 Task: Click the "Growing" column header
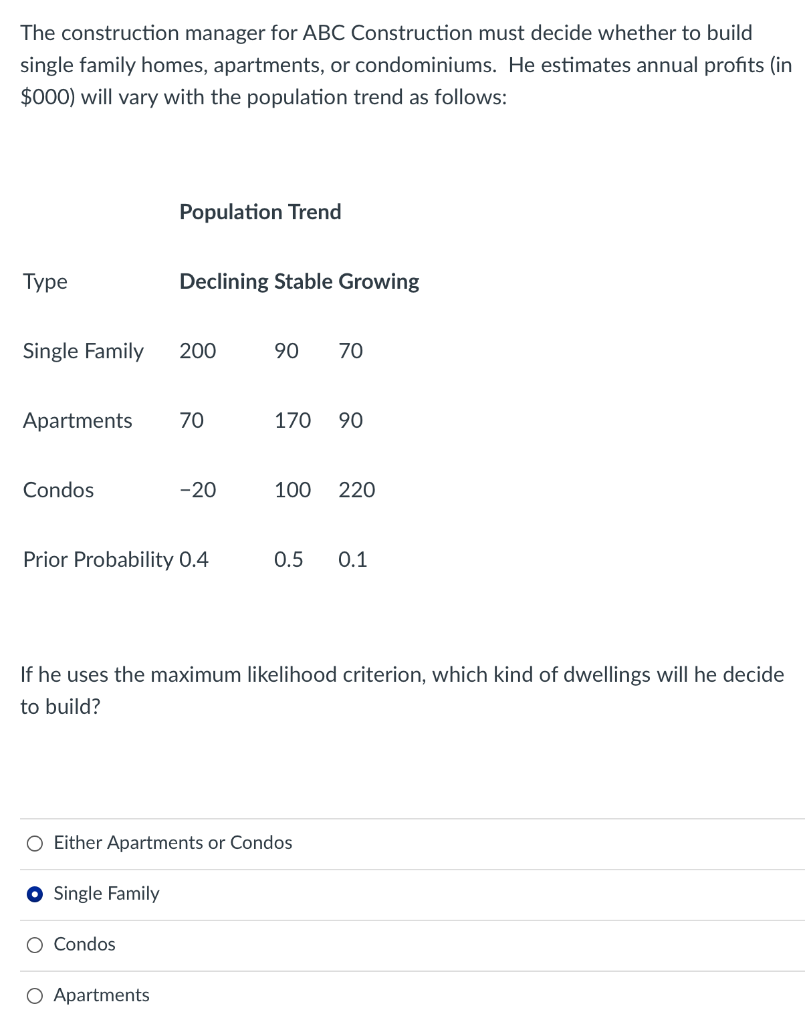coord(379,282)
